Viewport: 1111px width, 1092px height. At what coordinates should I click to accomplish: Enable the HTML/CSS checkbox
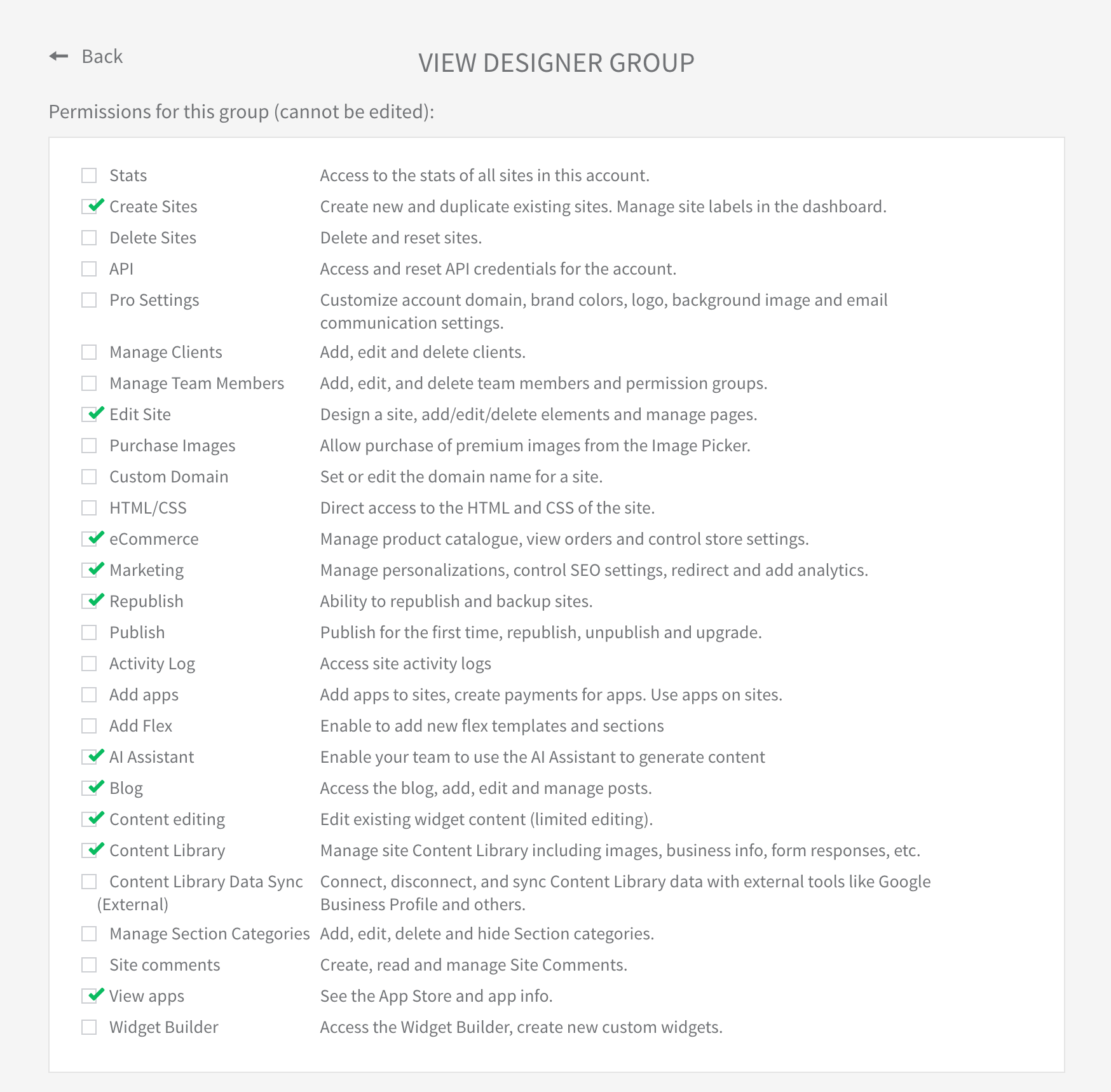pos(89,508)
